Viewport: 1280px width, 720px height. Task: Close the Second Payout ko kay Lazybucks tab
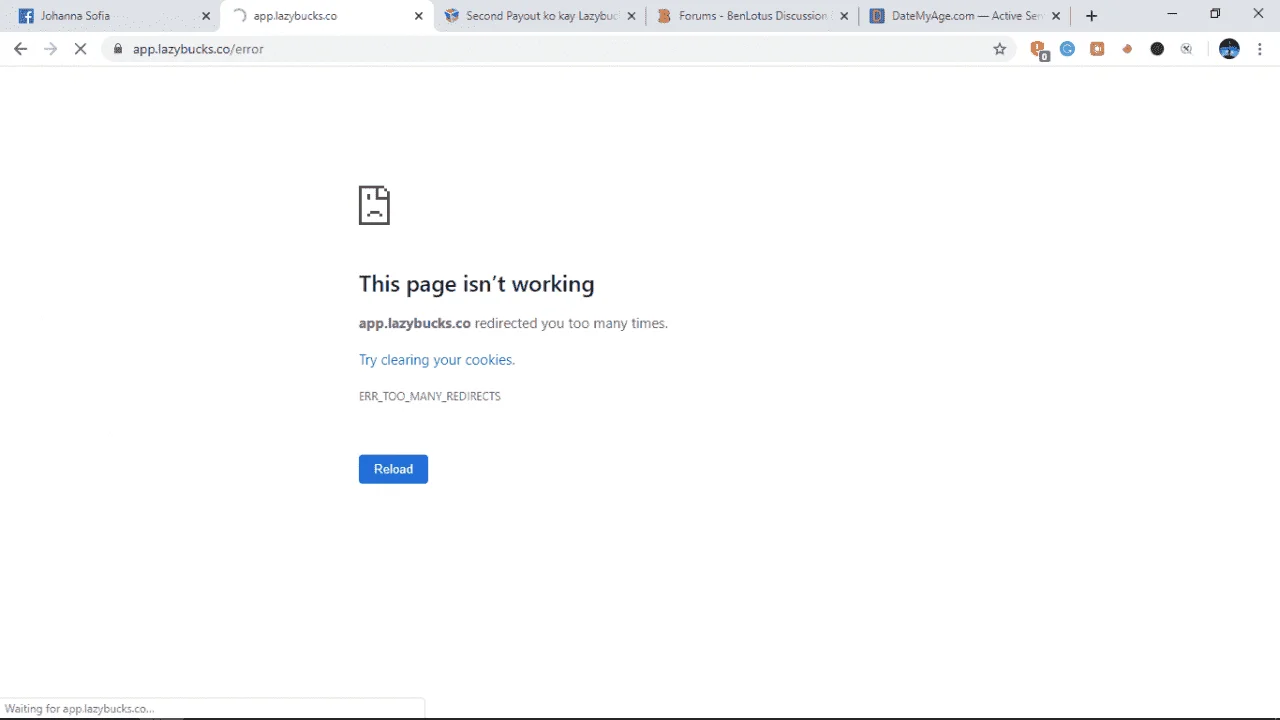point(631,16)
